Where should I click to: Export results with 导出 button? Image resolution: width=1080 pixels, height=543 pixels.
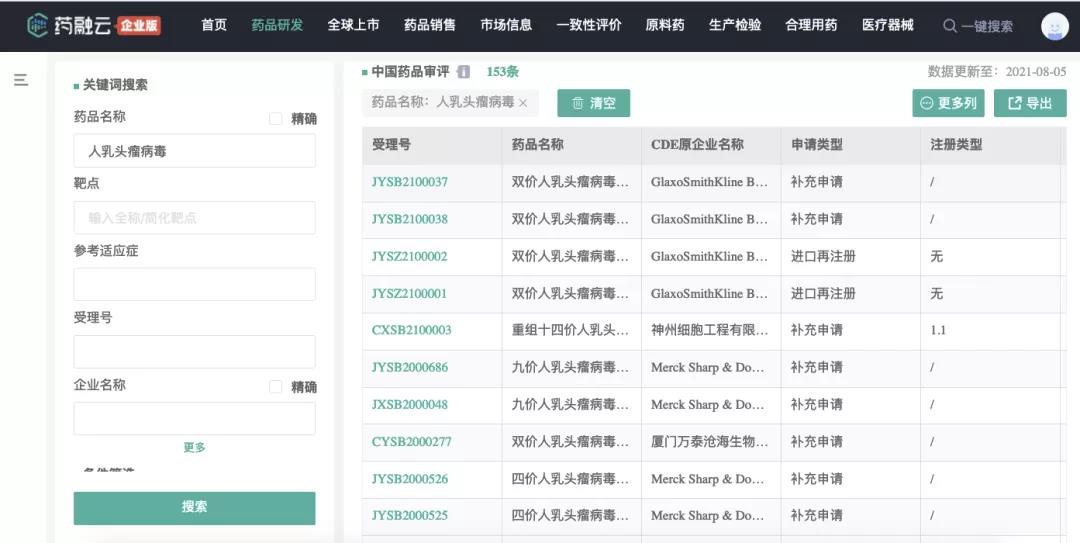pos(1029,103)
